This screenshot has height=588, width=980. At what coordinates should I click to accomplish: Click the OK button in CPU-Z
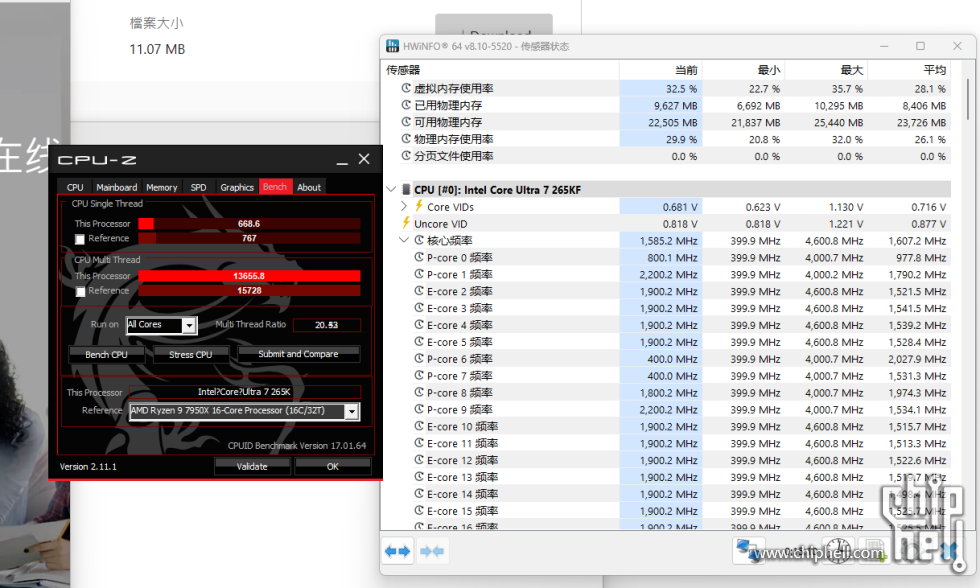tap(332, 466)
